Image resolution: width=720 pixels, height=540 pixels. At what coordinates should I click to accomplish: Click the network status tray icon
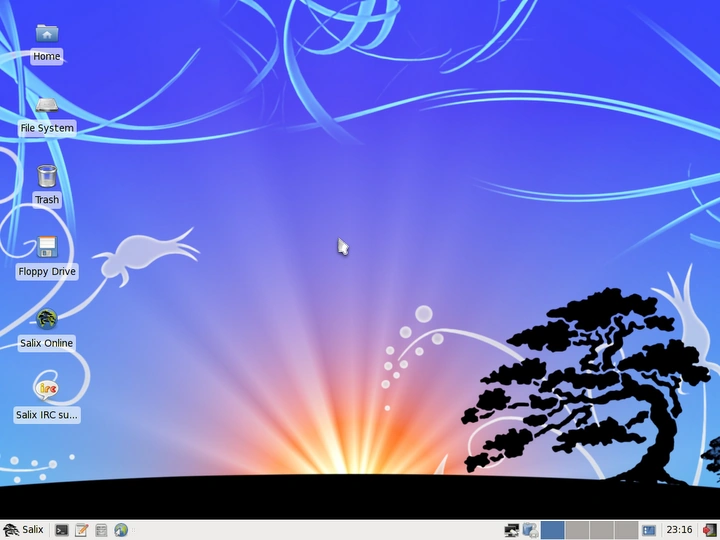tap(511, 530)
